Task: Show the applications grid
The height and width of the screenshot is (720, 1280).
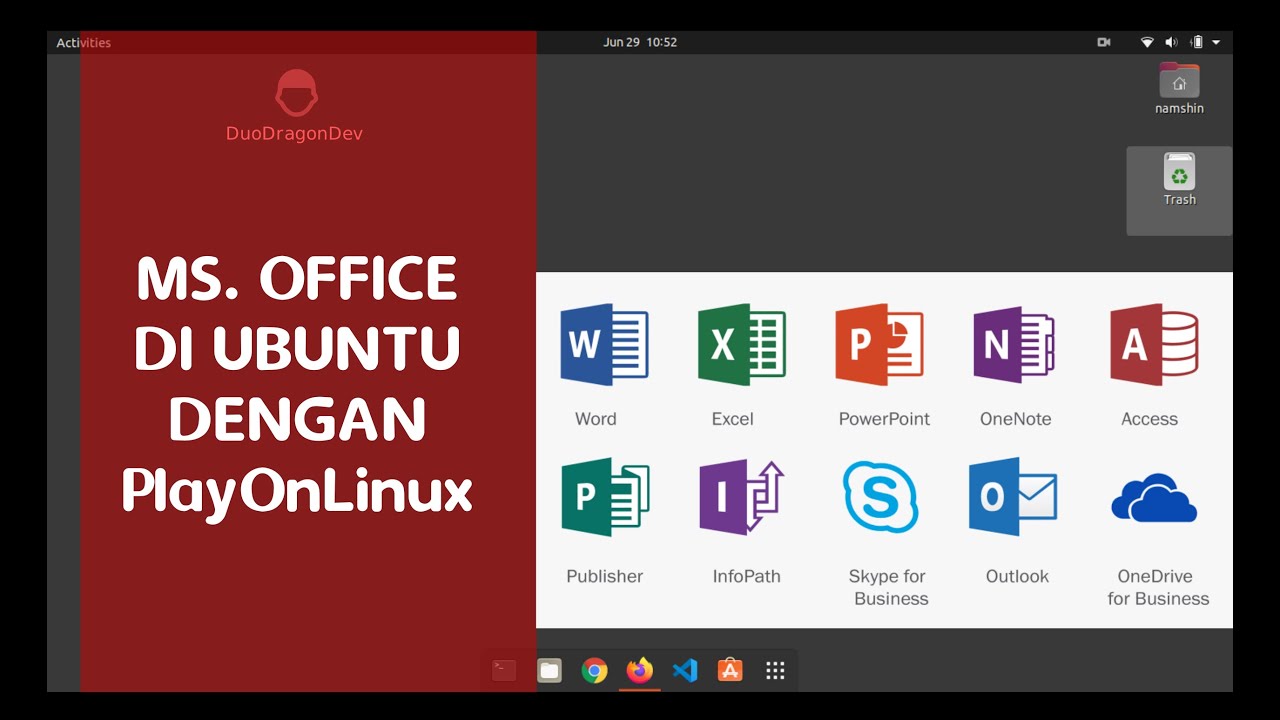Action: (x=775, y=671)
